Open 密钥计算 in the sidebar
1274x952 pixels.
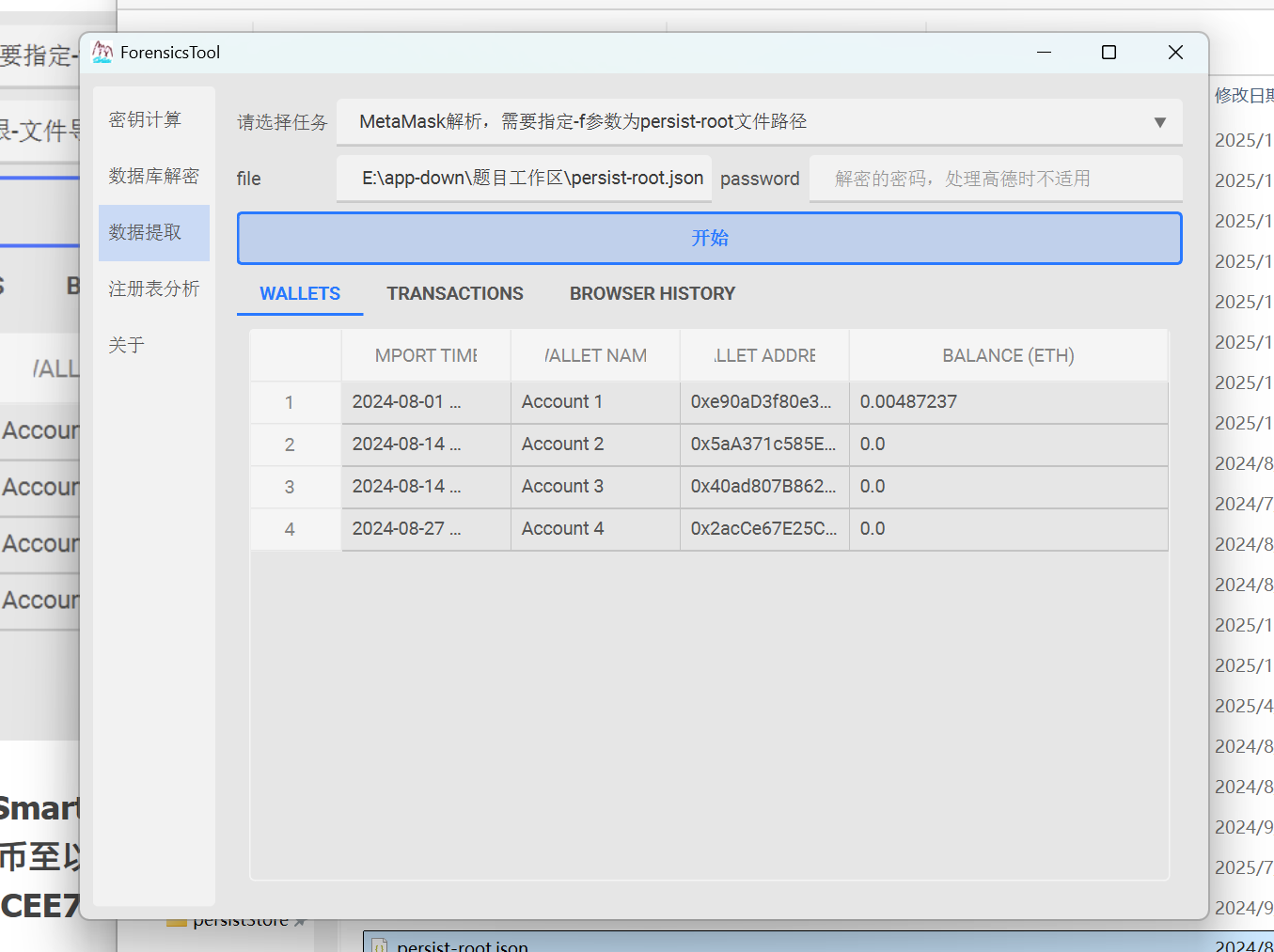click(x=145, y=119)
